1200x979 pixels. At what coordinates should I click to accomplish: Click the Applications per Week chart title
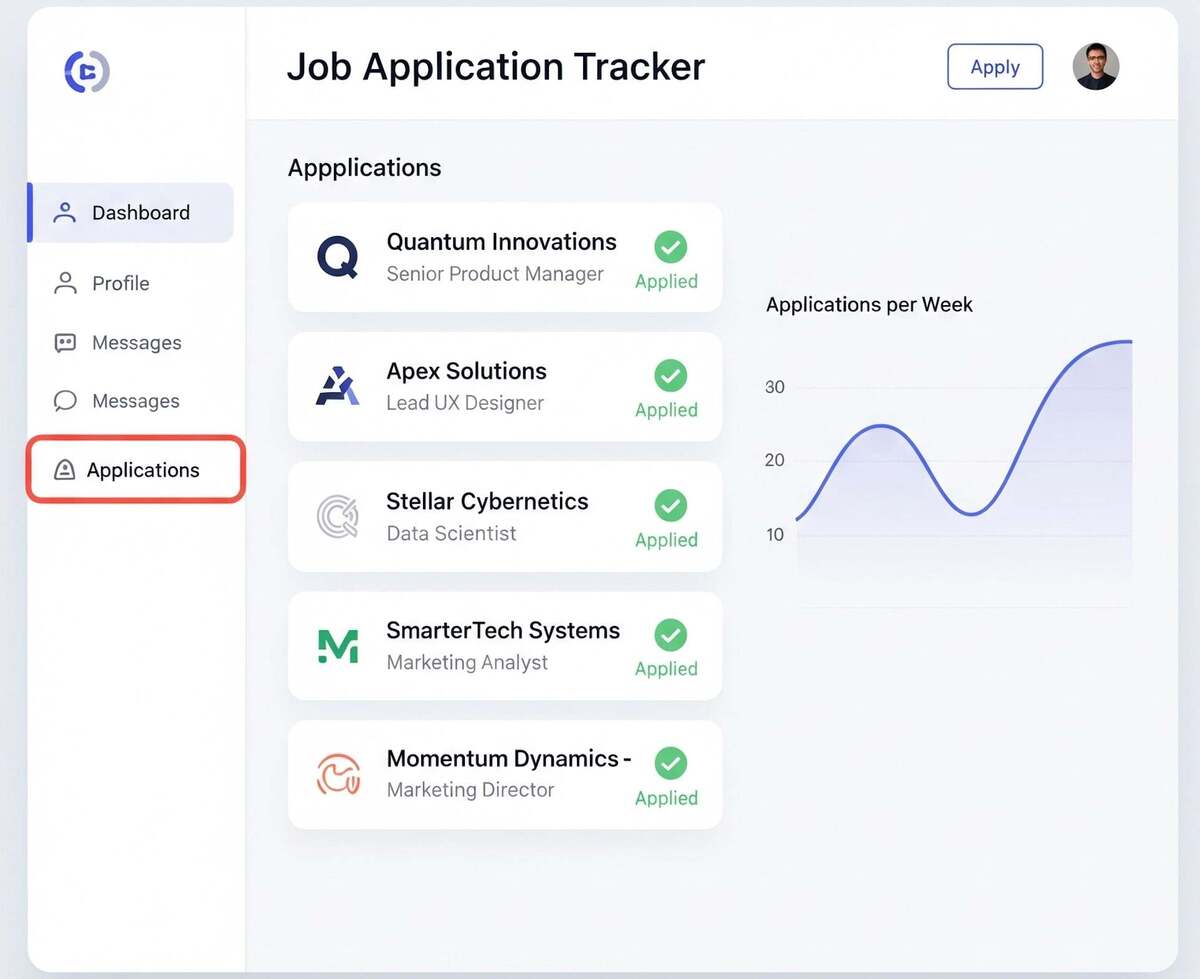[x=869, y=305]
